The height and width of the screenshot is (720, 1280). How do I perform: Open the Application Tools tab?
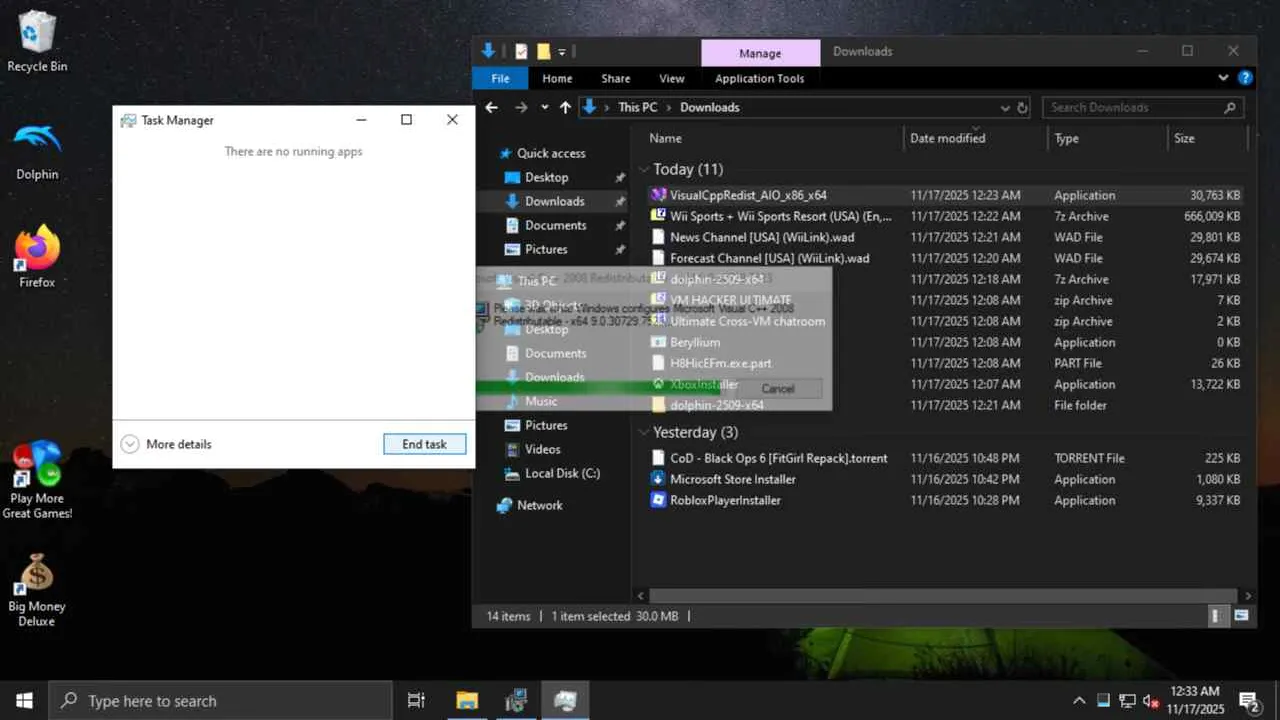[x=760, y=78]
